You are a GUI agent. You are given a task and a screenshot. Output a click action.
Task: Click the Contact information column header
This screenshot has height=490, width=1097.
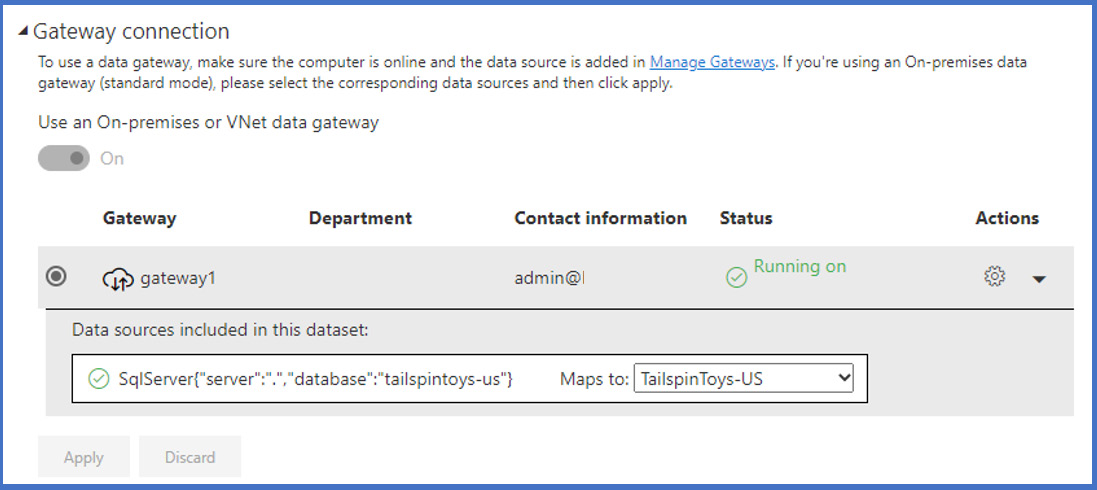pyautogui.click(x=600, y=218)
